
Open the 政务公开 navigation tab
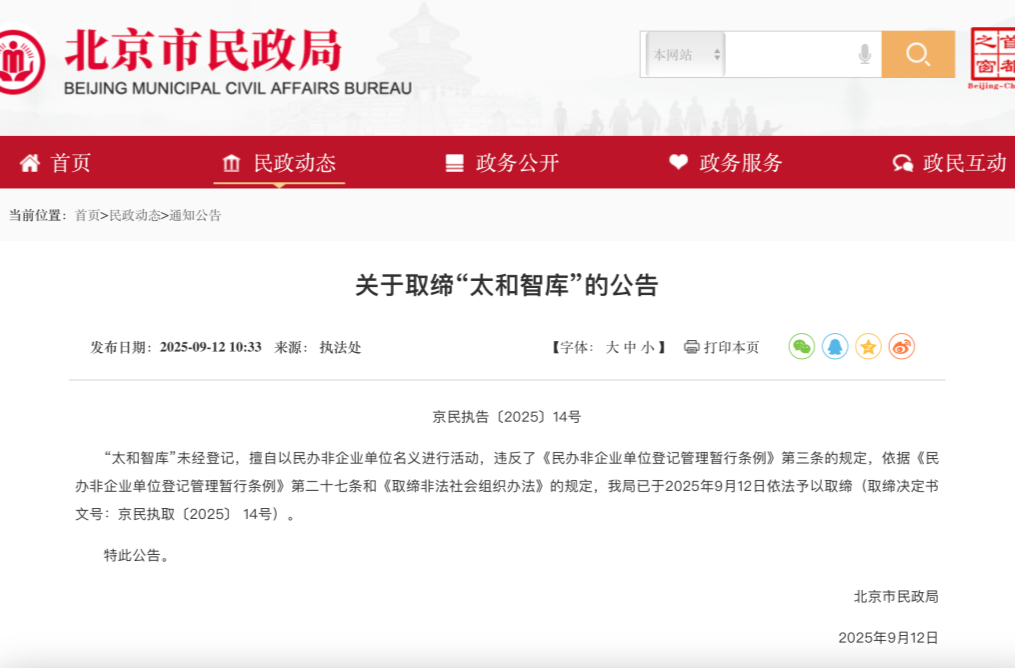pyautogui.click(x=517, y=162)
